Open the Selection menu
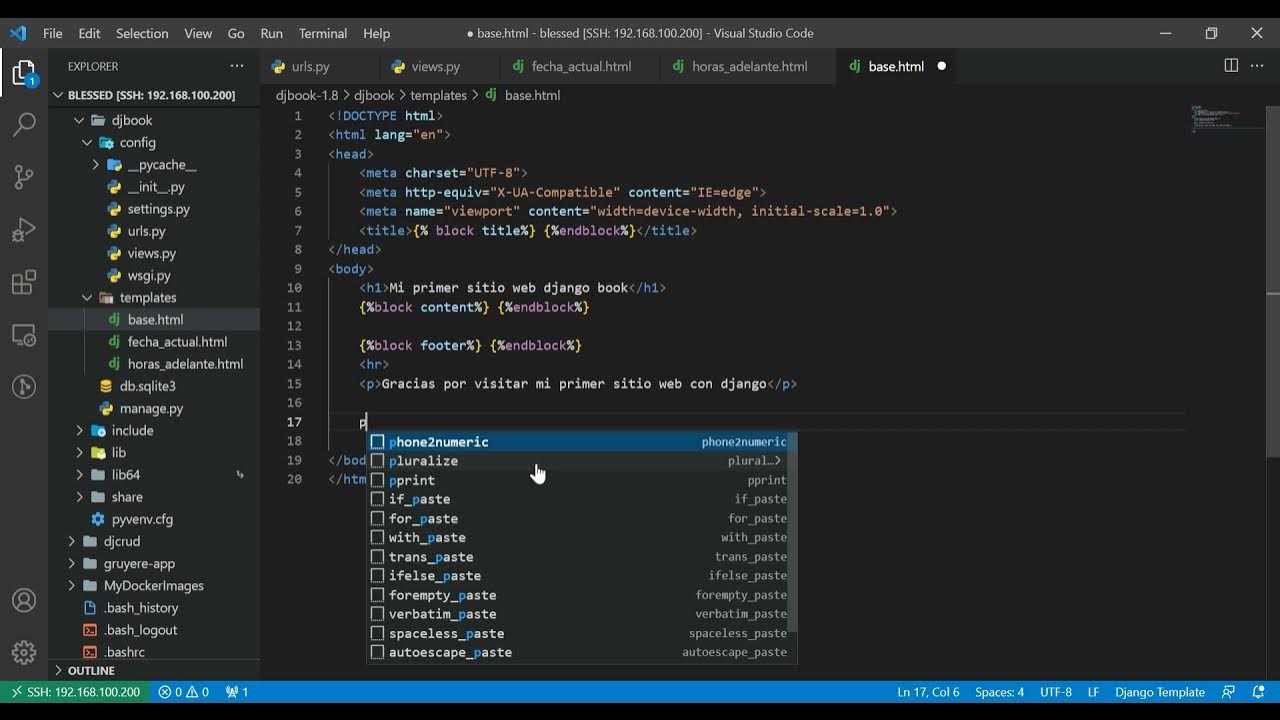 point(142,33)
